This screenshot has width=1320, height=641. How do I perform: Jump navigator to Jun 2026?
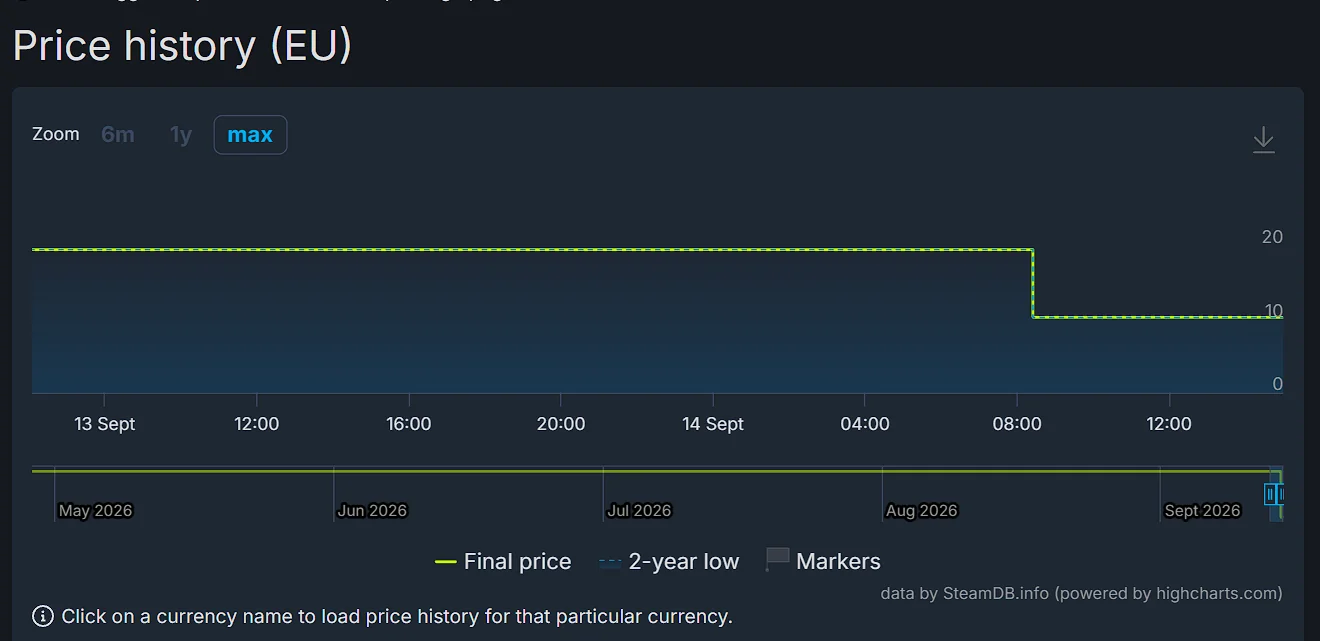point(372,510)
